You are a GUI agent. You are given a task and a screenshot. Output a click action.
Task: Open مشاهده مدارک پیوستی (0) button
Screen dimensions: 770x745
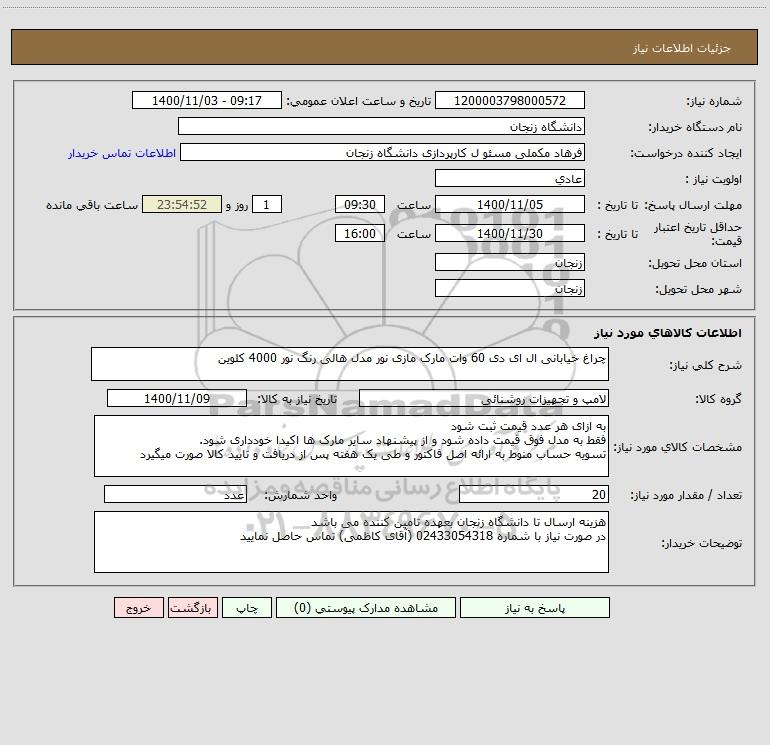[x=366, y=608]
